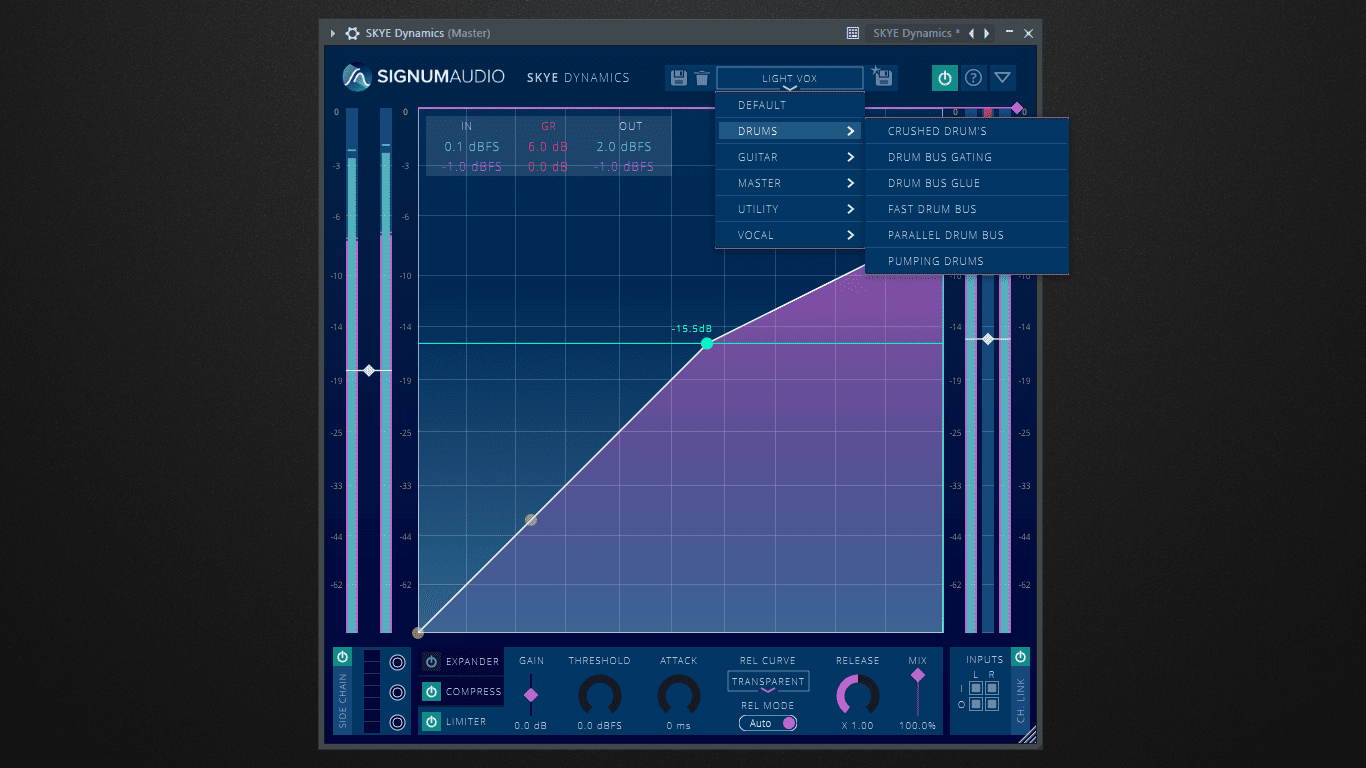Disable the Compress power toggle
The width and height of the screenshot is (1366, 768).
coord(431,692)
